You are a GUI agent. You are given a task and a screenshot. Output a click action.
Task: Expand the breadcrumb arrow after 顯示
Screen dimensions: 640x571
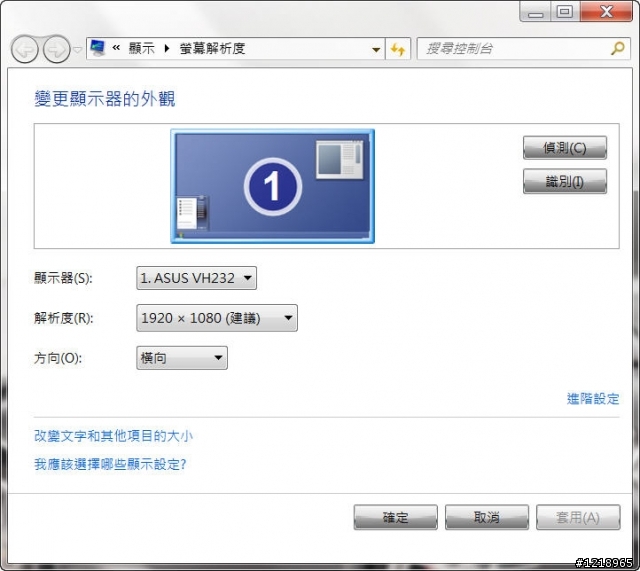(167, 49)
